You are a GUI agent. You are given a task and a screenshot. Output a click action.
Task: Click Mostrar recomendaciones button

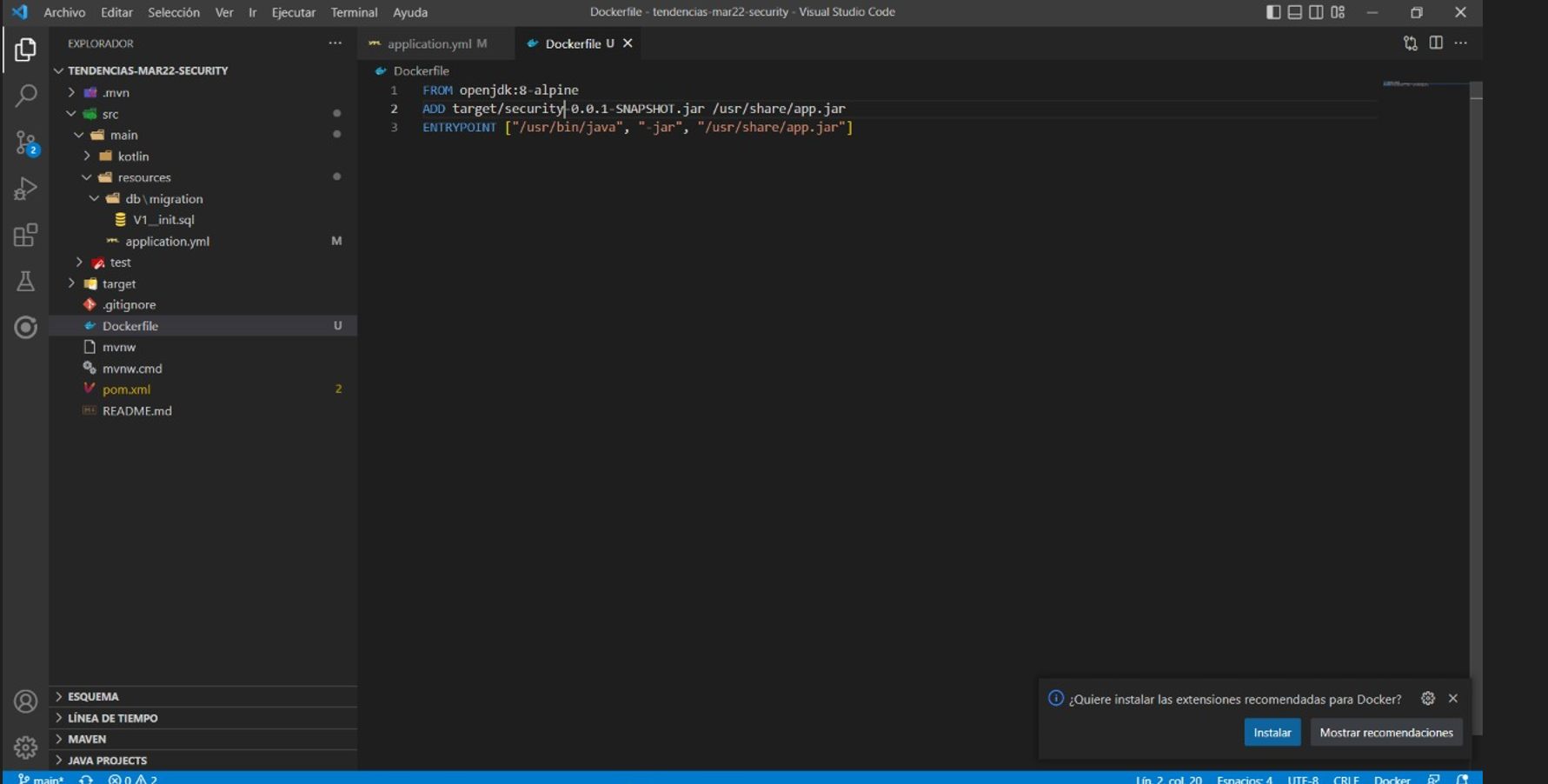coord(1385,732)
